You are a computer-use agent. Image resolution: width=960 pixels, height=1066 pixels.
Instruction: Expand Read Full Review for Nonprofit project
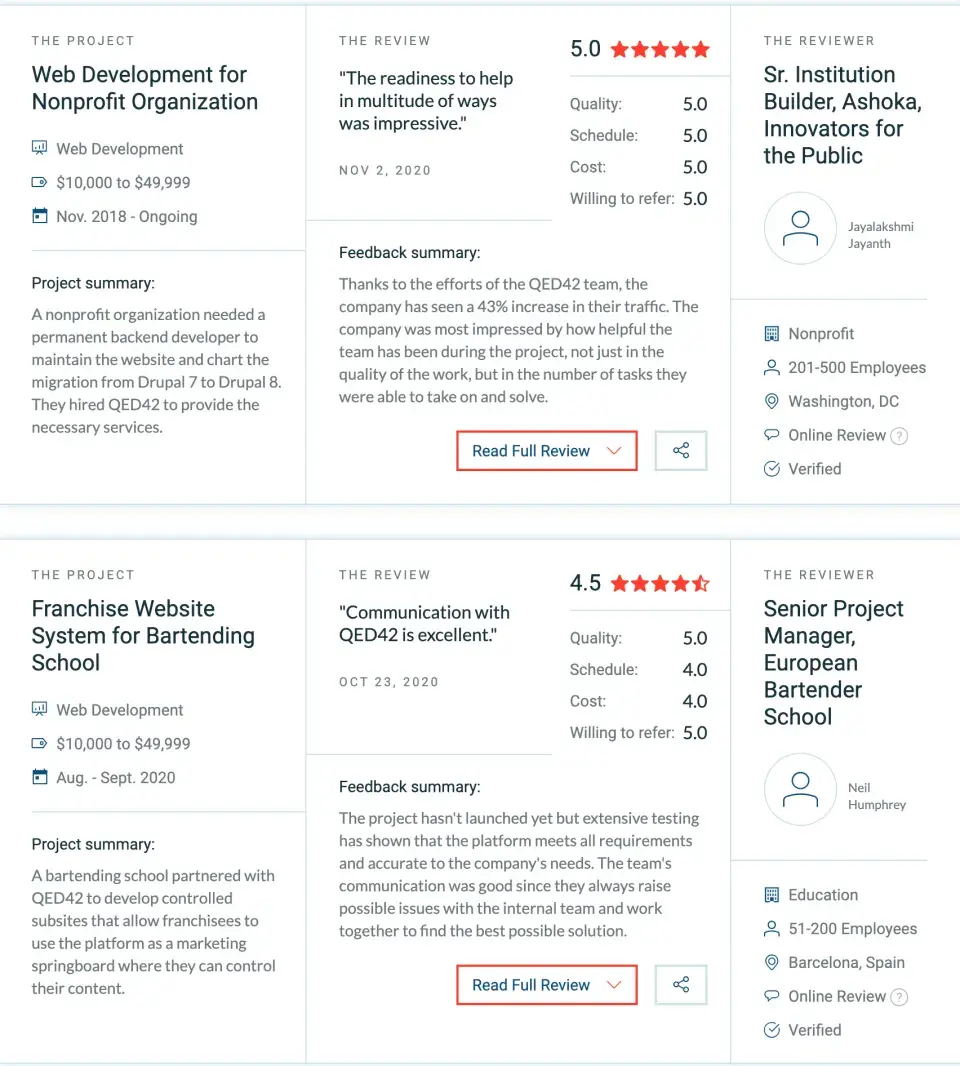(x=547, y=450)
